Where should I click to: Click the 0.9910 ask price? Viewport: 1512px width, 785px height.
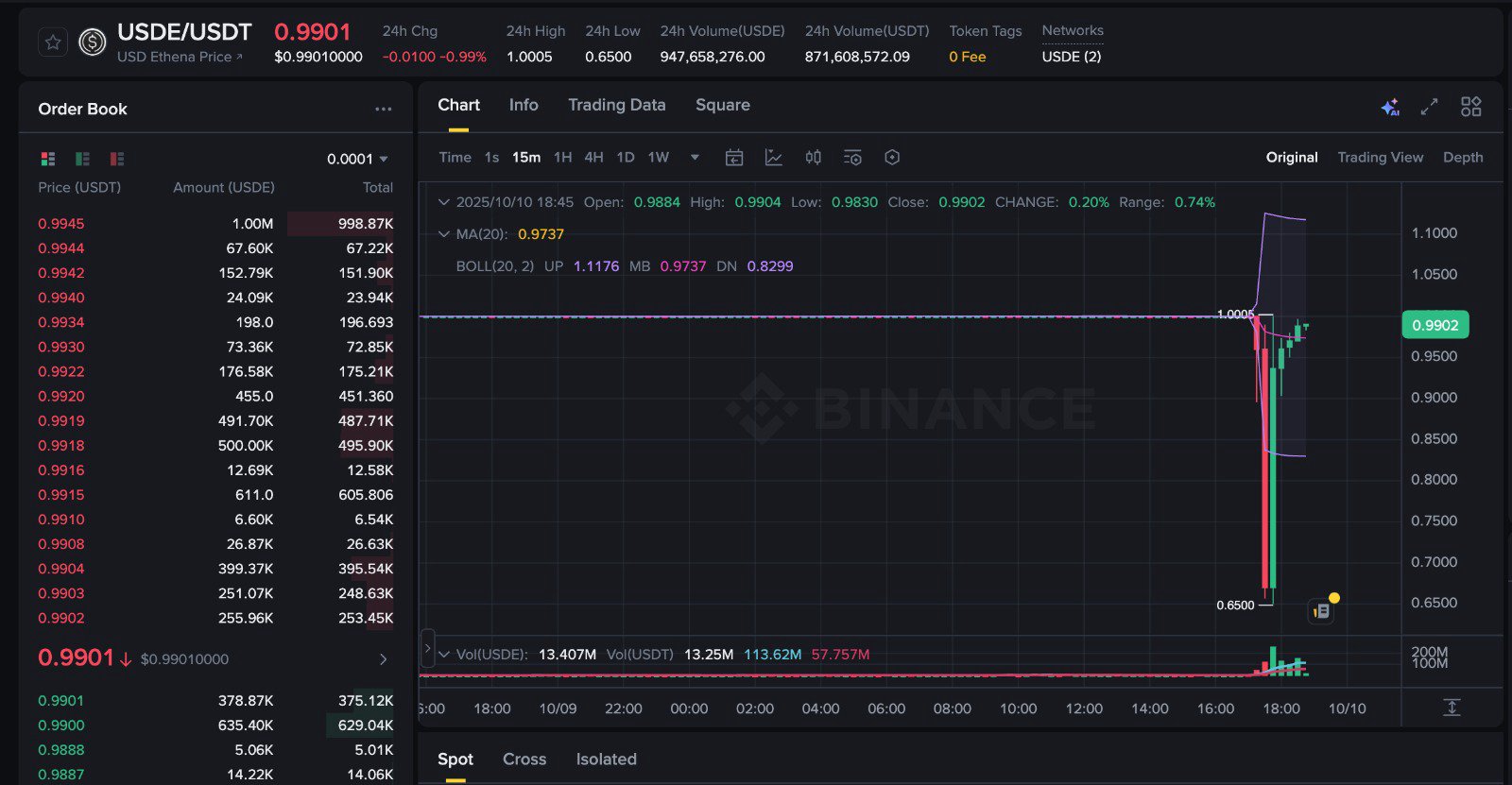click(x=61, y=520)
